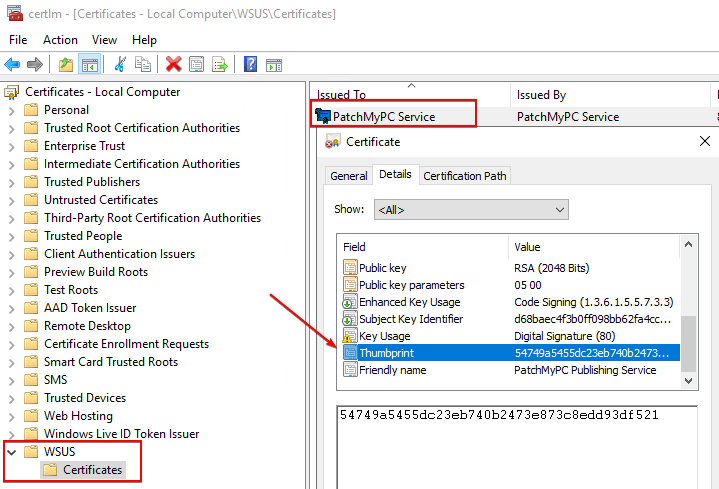Click in the thumbprint value text box
Screen dimensions: 719x489
[x=517, y=447]
